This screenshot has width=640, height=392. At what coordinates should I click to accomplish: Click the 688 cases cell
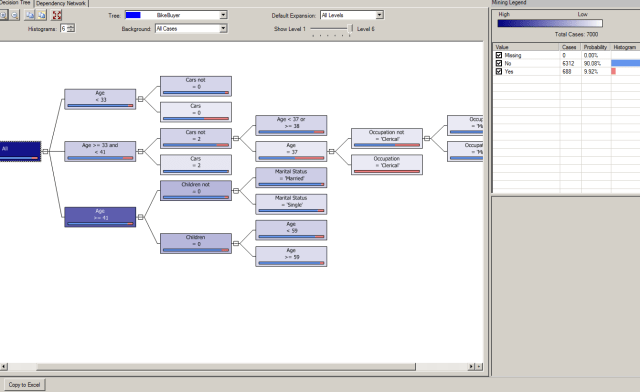[x=570, y=71]
